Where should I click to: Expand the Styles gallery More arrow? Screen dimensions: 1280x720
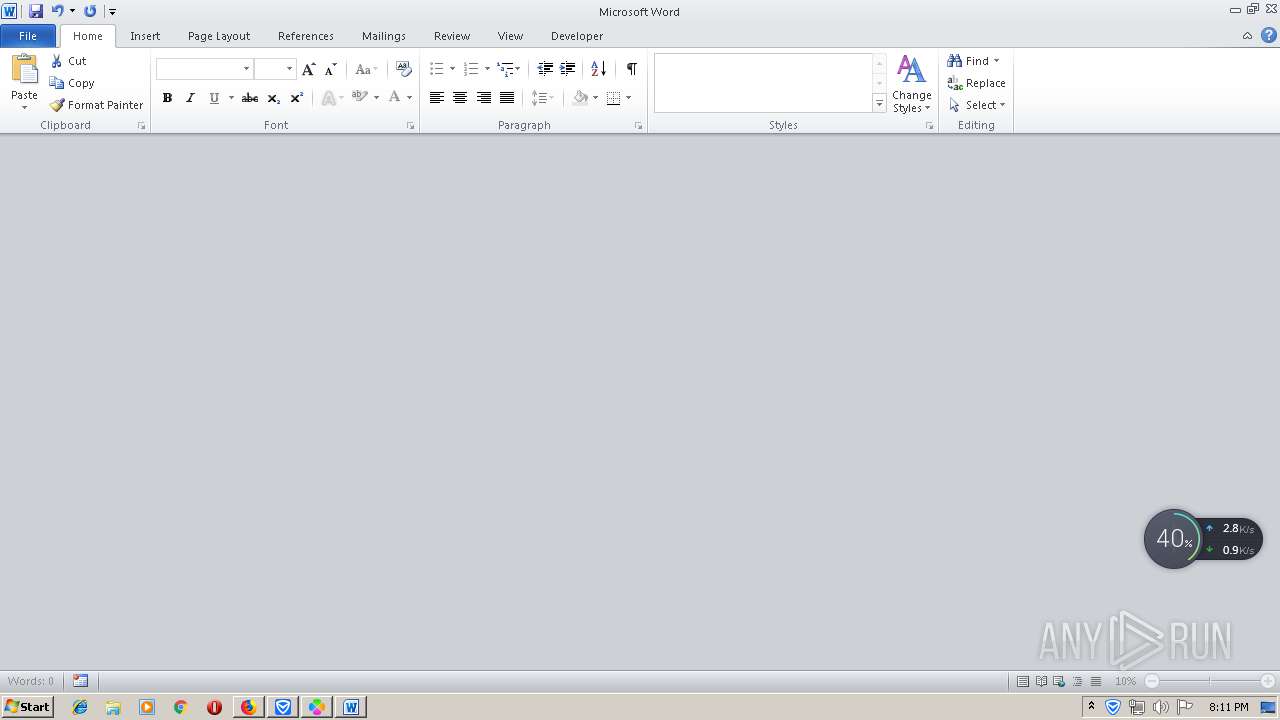(879, 103)
